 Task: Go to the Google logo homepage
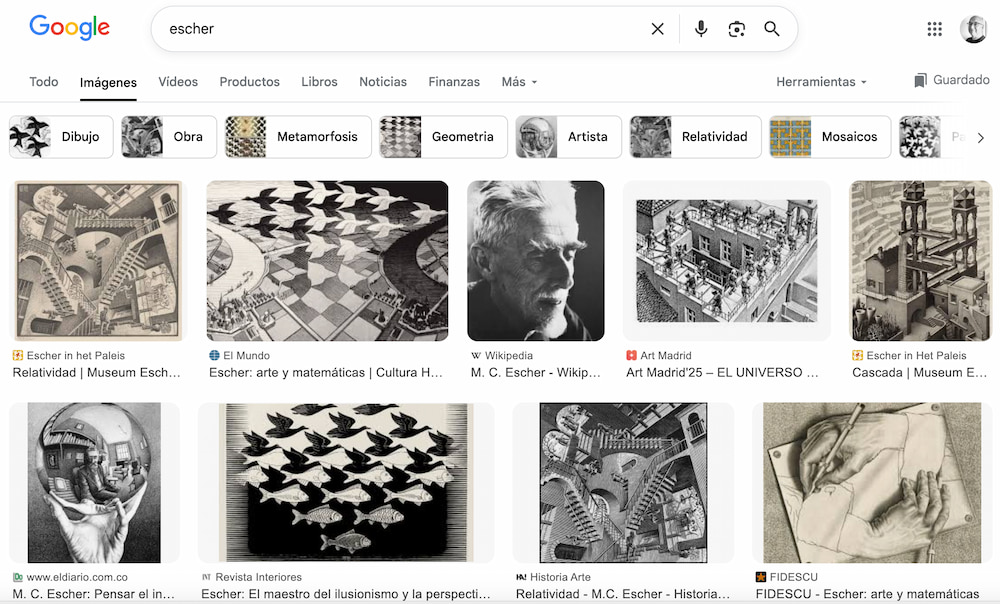point(70,28)
